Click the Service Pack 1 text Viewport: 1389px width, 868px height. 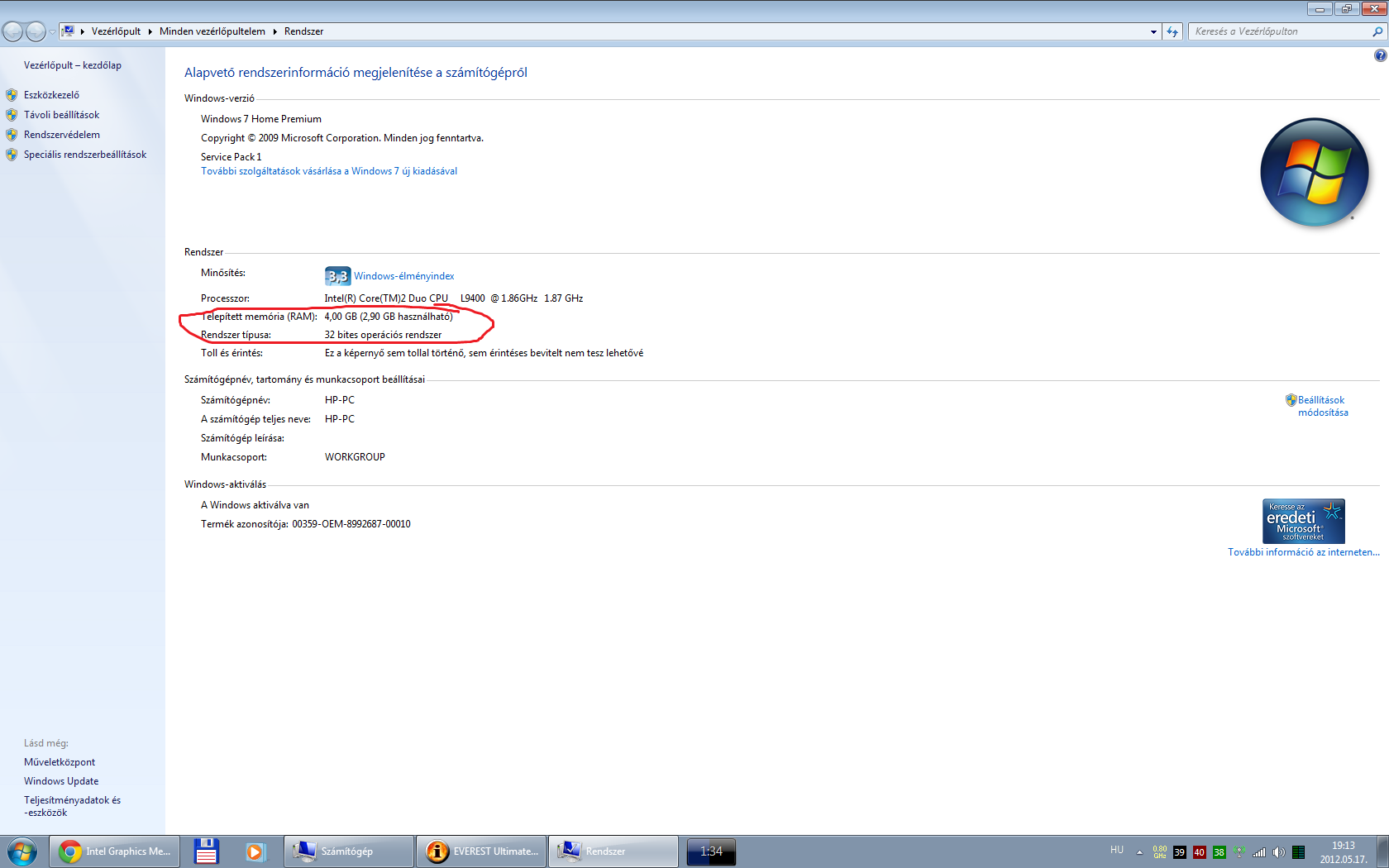(231, 157)
